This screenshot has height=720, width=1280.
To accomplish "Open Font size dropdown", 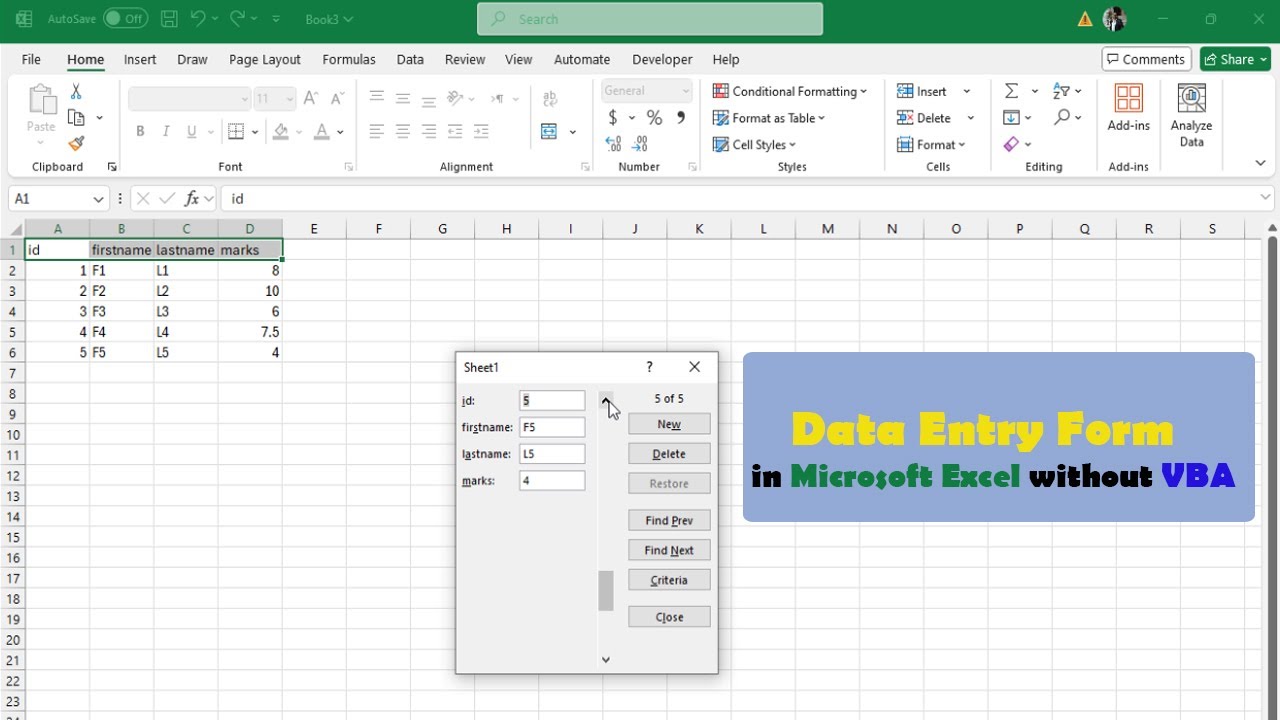I will pyautogui.click(x=289, y=98).
